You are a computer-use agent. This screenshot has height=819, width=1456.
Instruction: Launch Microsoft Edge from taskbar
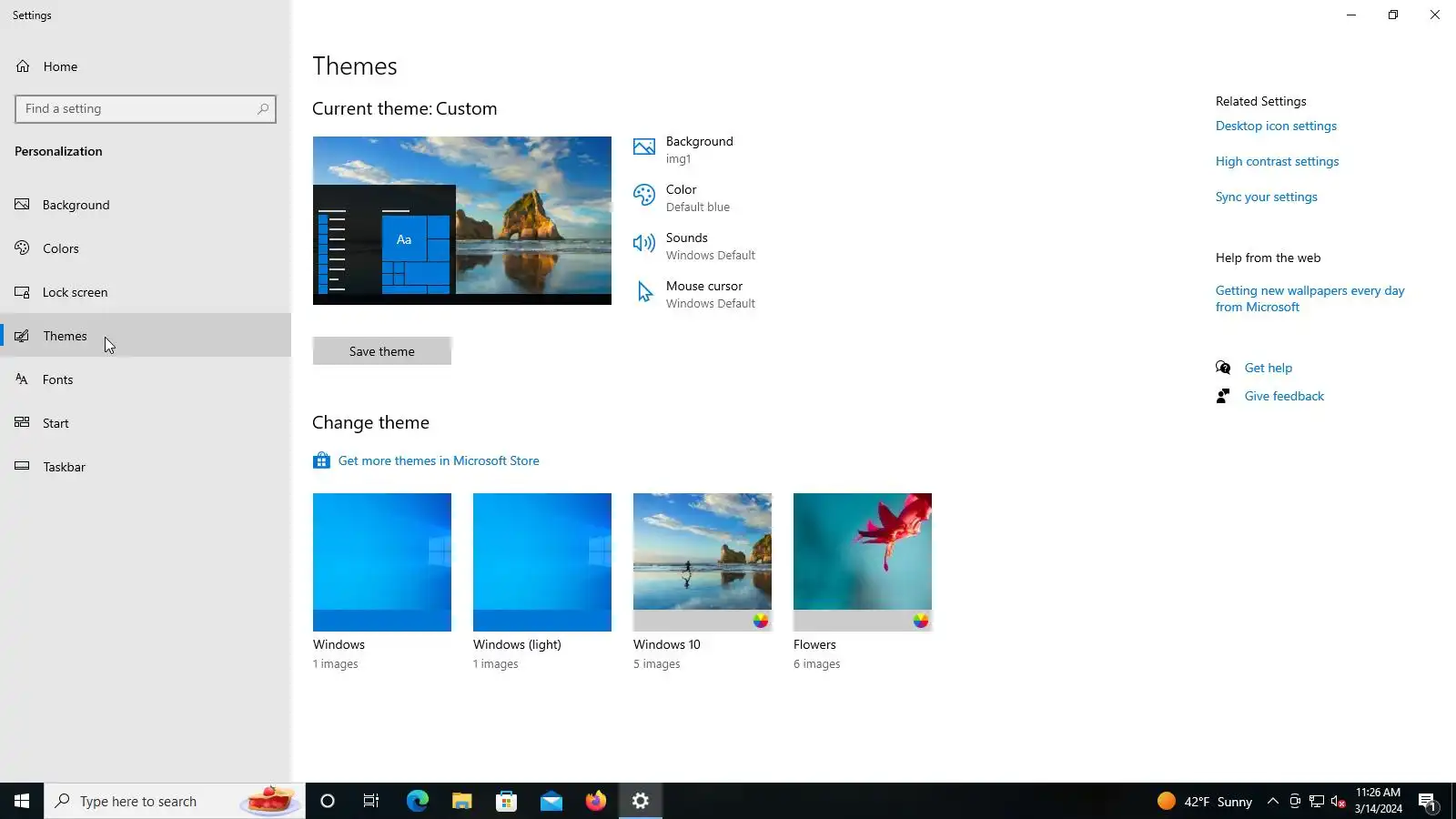coord(417,801)
